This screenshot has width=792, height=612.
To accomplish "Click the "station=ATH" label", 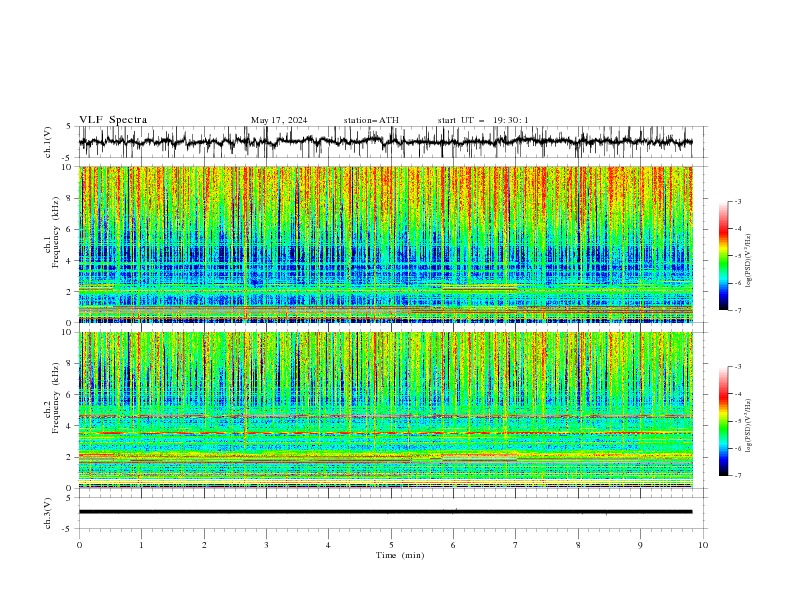I will tap(371, 120).
